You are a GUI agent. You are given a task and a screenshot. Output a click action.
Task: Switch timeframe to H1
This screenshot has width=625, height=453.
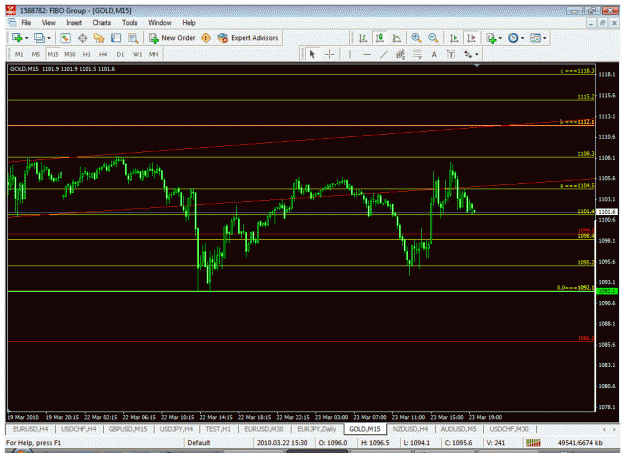tap(86, 54)
